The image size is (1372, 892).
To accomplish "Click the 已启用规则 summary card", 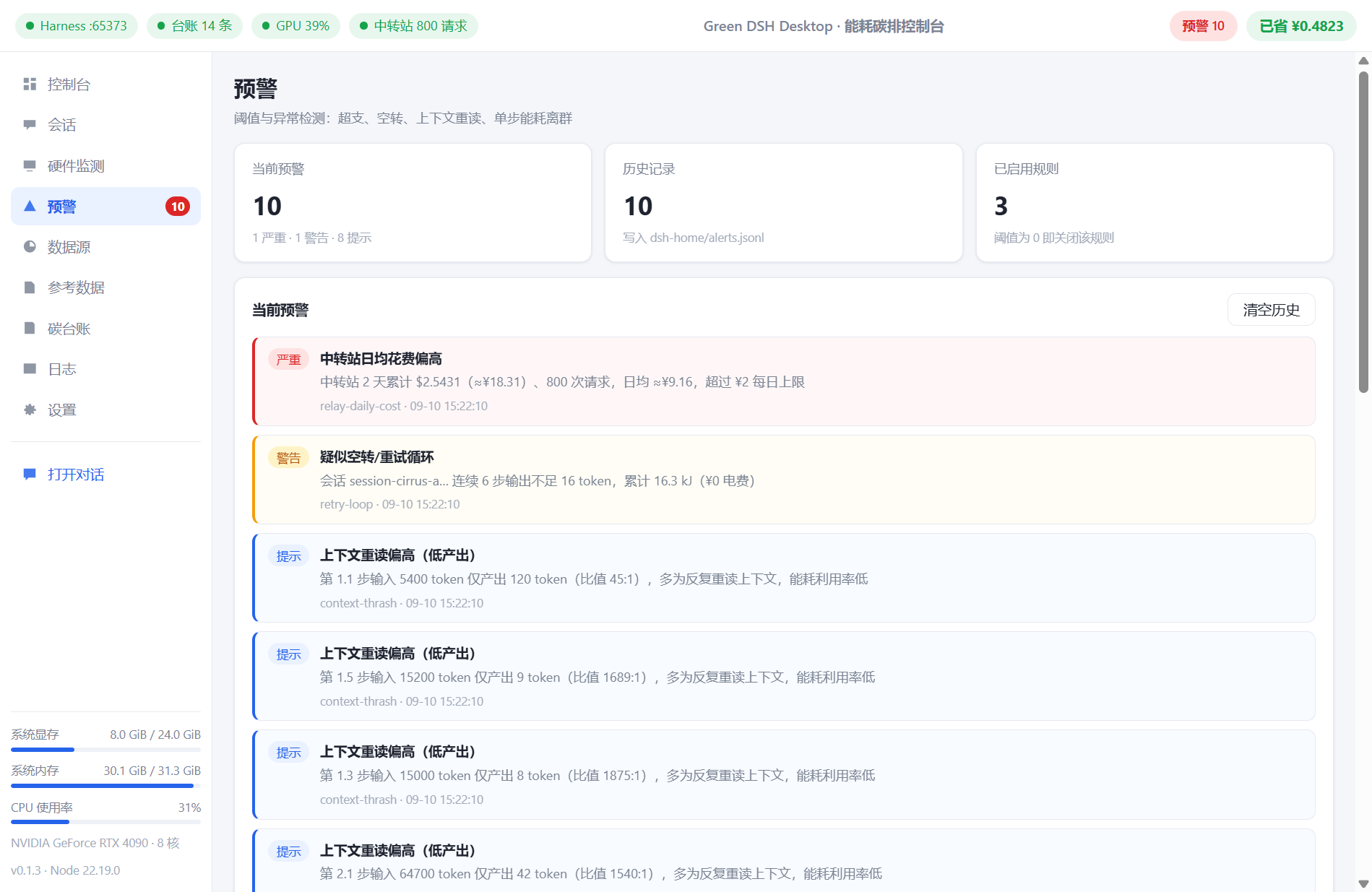I will (x=1155, y=202).
